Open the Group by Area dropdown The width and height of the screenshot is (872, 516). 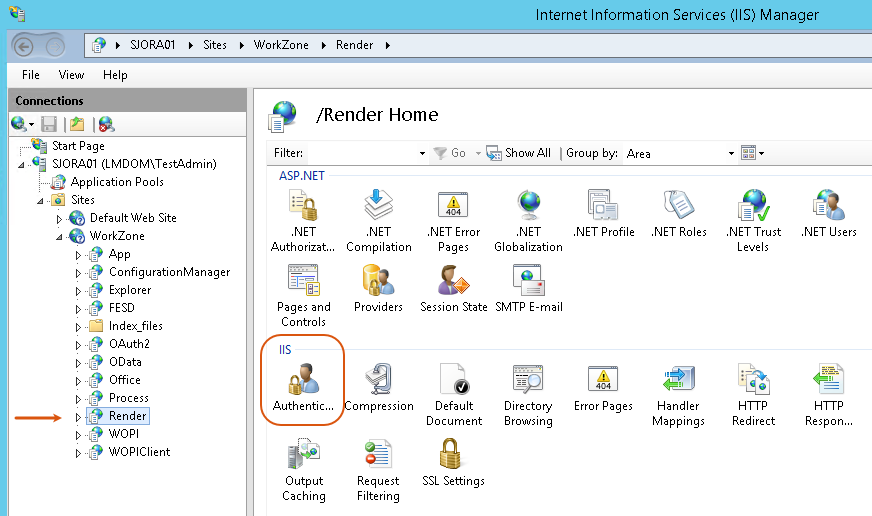pyautogui.click(x=731, y=153)
